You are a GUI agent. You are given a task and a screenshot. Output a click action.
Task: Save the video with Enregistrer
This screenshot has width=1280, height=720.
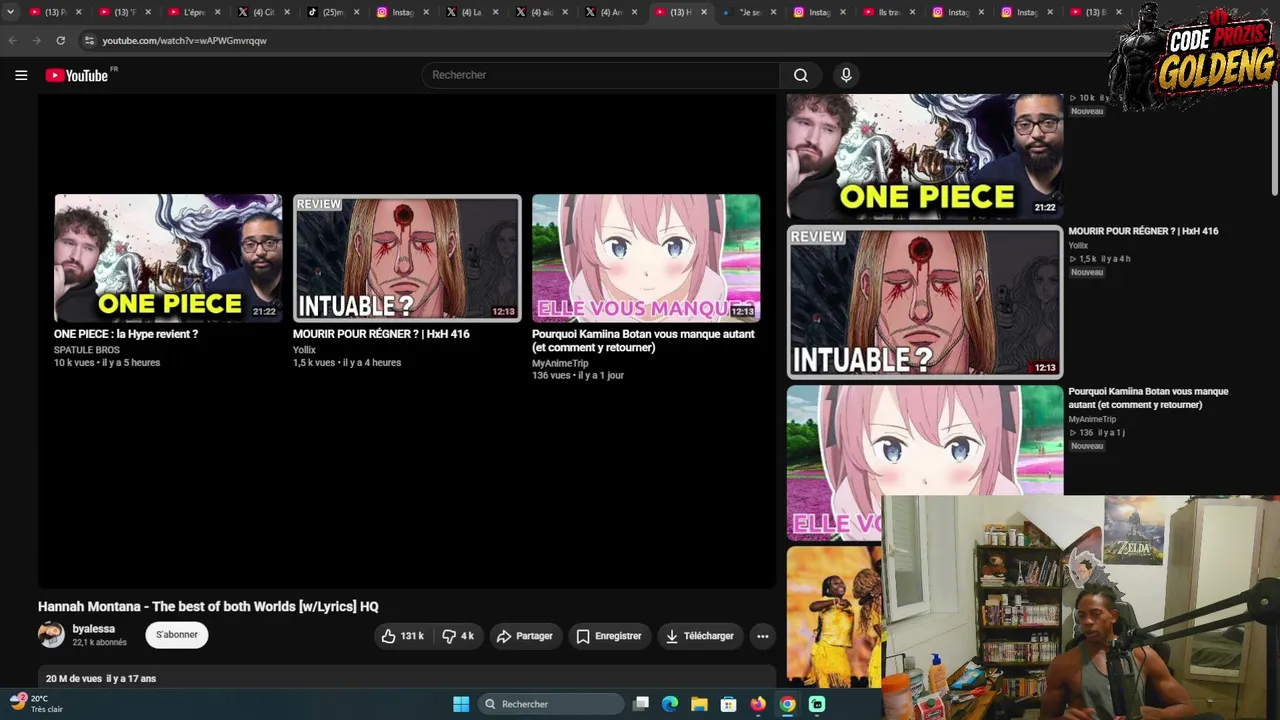tap(609, 636)
